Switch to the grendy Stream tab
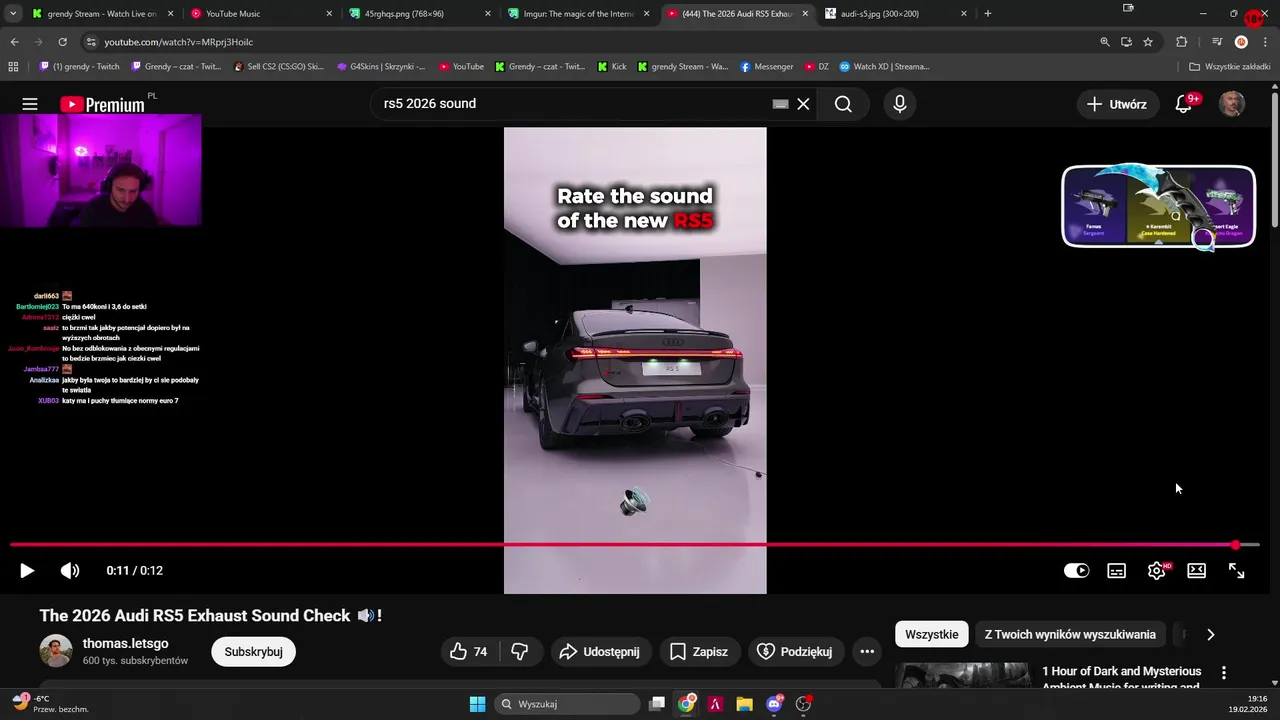This screenshot has width=1280, height=720. [x=100, y=14]
